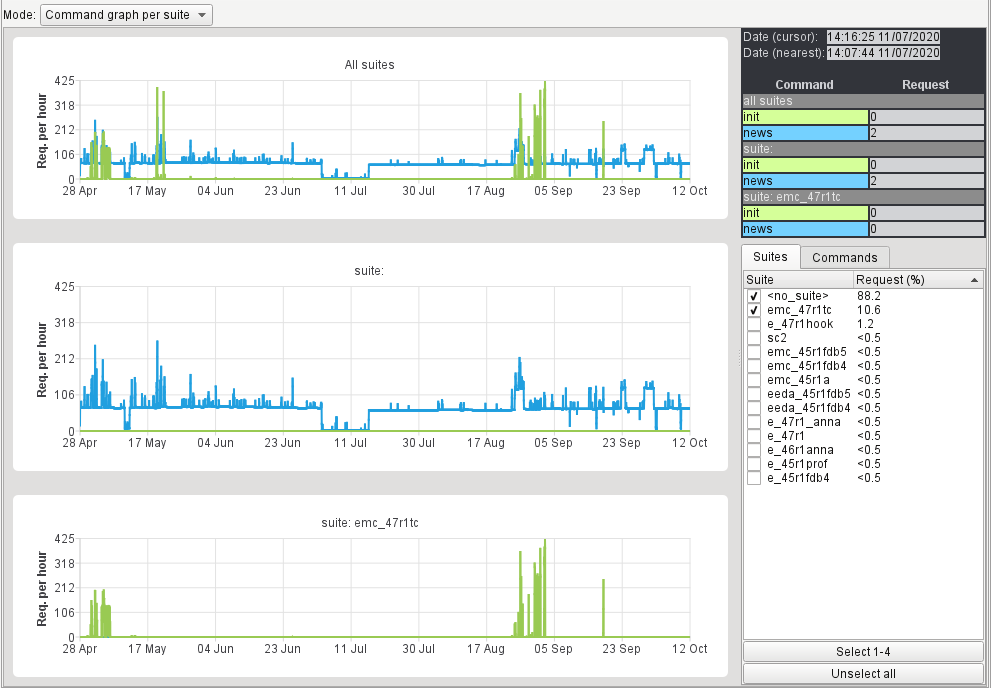
Task: Check the emc_45r1fdb5 suite checkbox
Action: pos(754,353)
